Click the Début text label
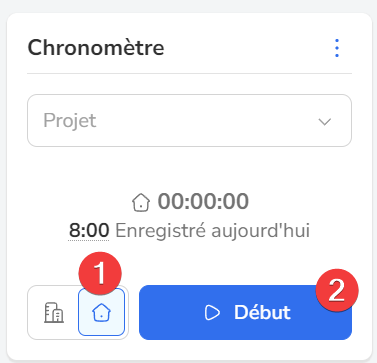 [x=262, y=313]
